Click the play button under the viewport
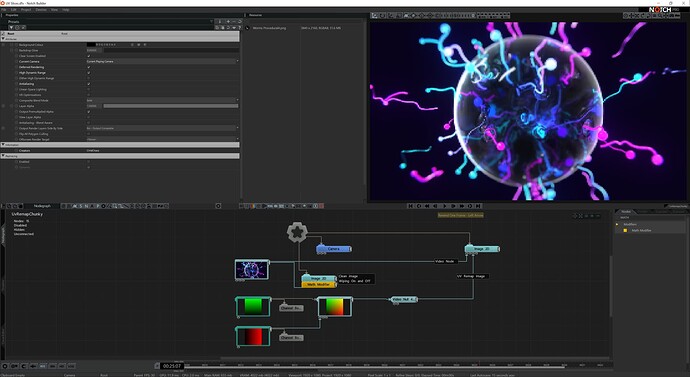Image resolution: width=690 pixels, height=377 pixels. pyautogui.click(x=444, y=206)
